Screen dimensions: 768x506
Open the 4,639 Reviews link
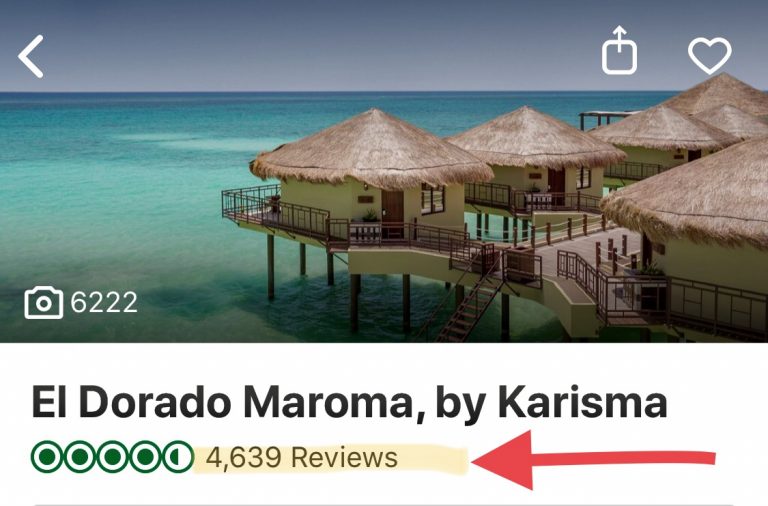coord(302,458)
